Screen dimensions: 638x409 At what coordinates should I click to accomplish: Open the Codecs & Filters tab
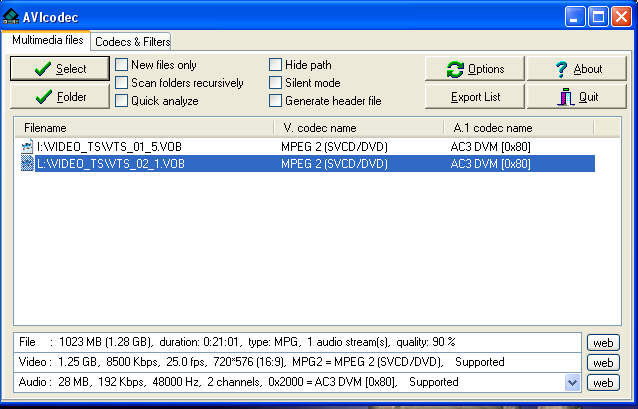(x=132, y=42)
